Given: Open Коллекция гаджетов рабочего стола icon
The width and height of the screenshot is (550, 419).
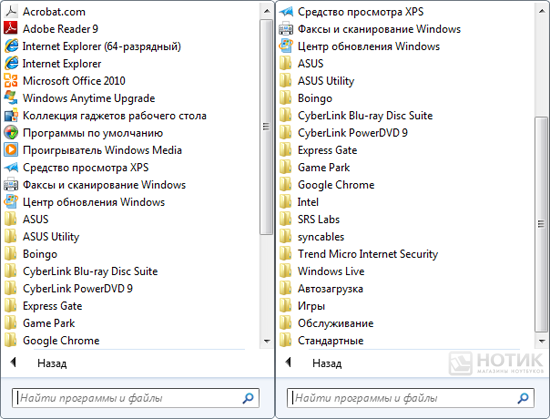Looking at the screenshot, I should tap(11, 115).
